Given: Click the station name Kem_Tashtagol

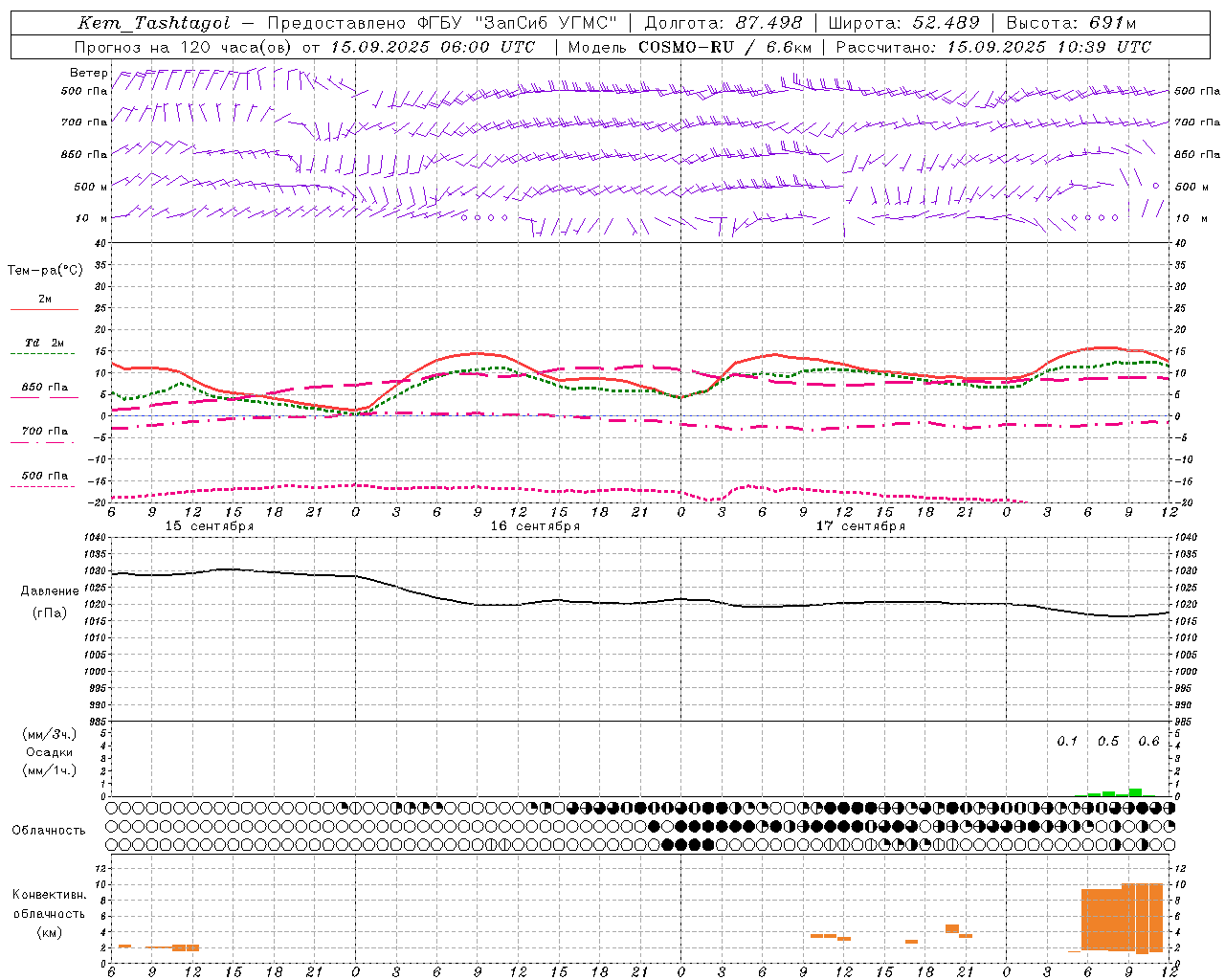Looking at the screenshot, I should (154, 23).
